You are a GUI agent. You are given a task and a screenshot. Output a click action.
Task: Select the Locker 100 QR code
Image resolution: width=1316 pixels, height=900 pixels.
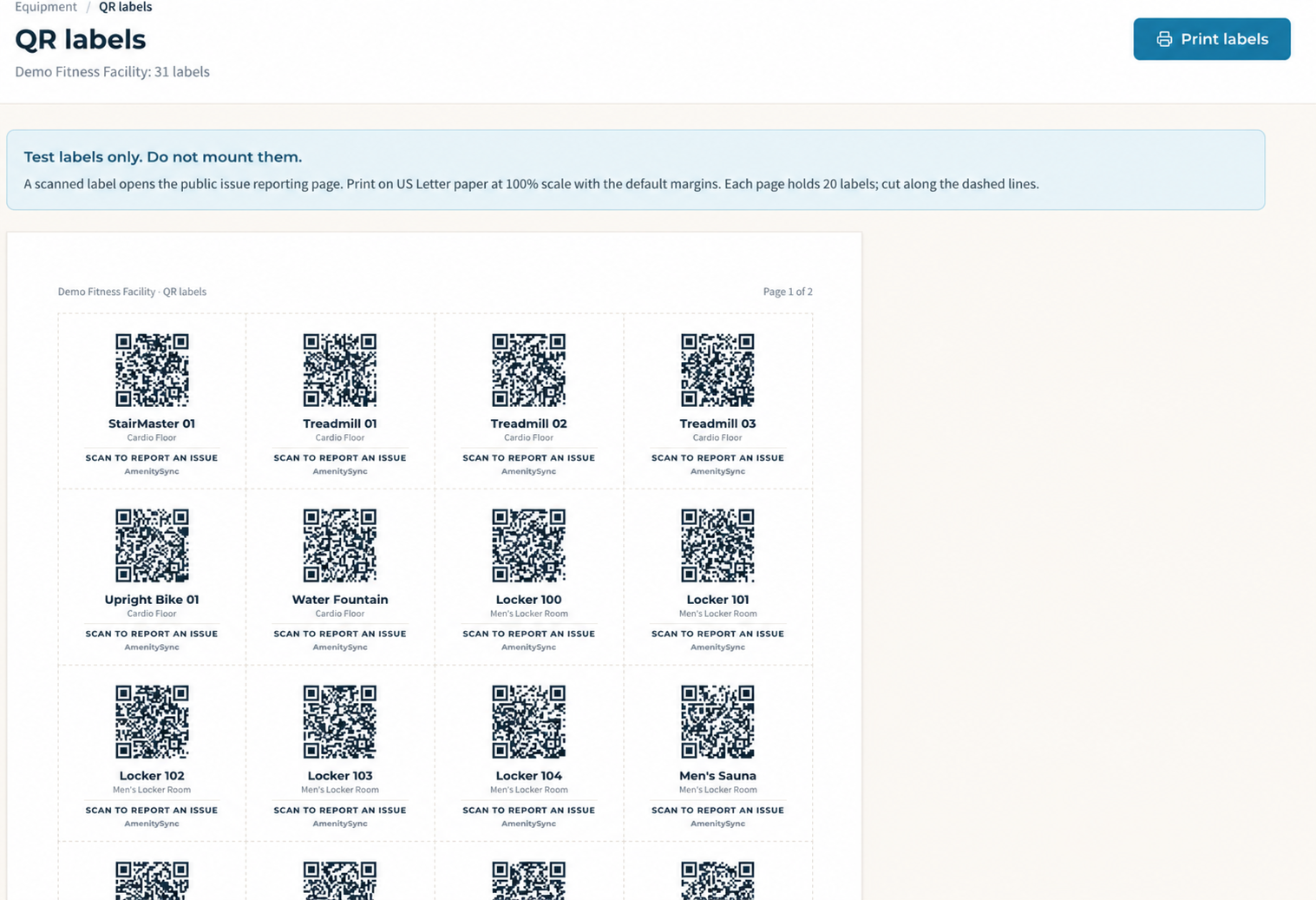529,545
